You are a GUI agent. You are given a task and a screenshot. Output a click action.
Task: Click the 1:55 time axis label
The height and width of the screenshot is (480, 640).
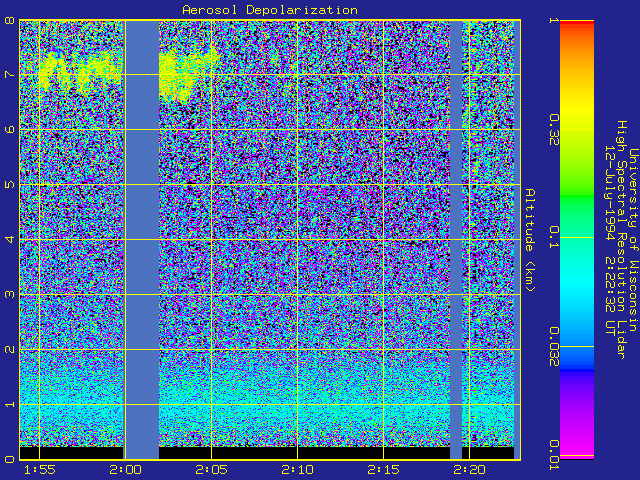[39, 470]
